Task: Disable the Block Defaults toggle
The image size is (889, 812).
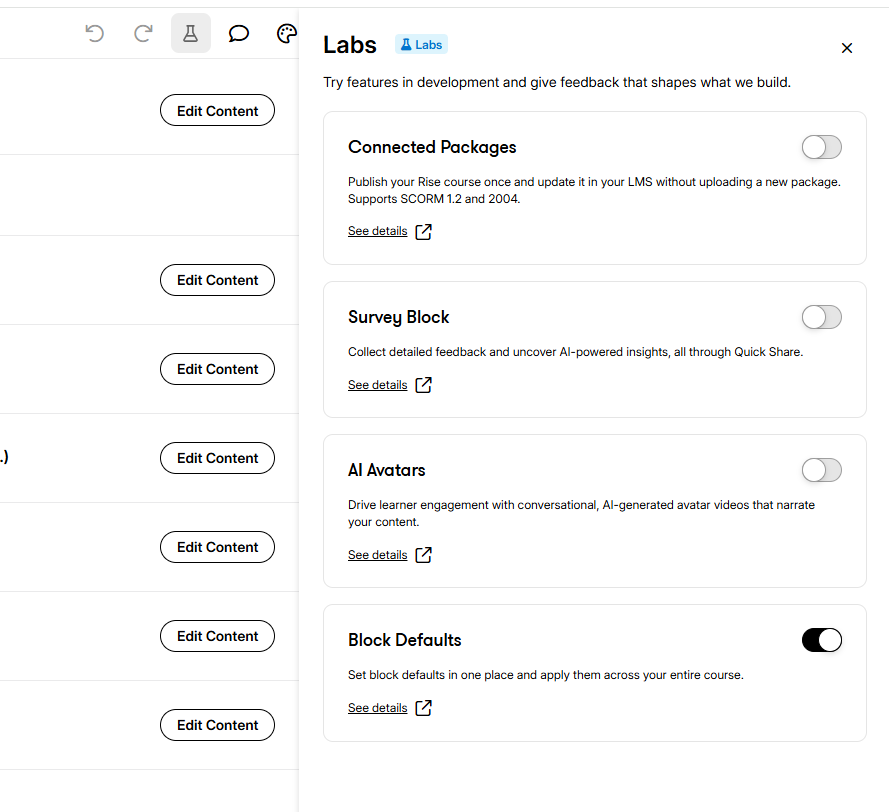Action: tap(822, 640)
